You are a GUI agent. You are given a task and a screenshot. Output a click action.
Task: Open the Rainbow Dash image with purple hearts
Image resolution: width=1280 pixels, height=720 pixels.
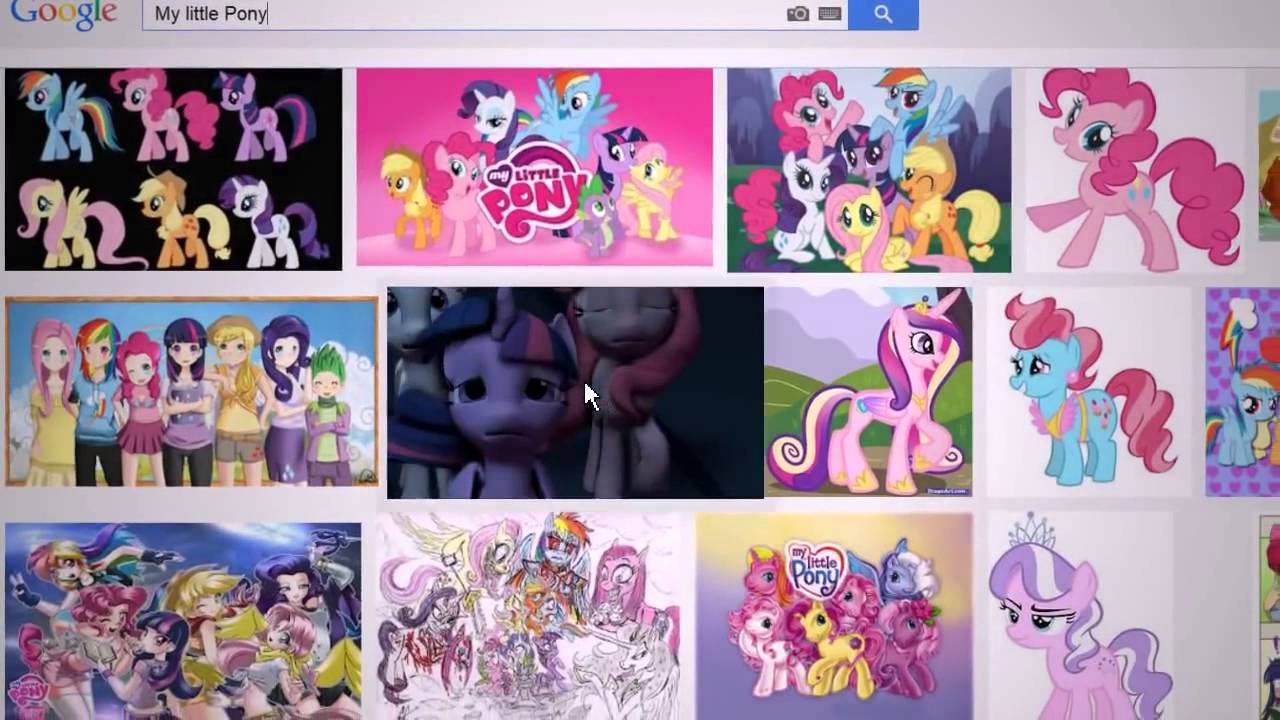click(x=1243, y=392)
